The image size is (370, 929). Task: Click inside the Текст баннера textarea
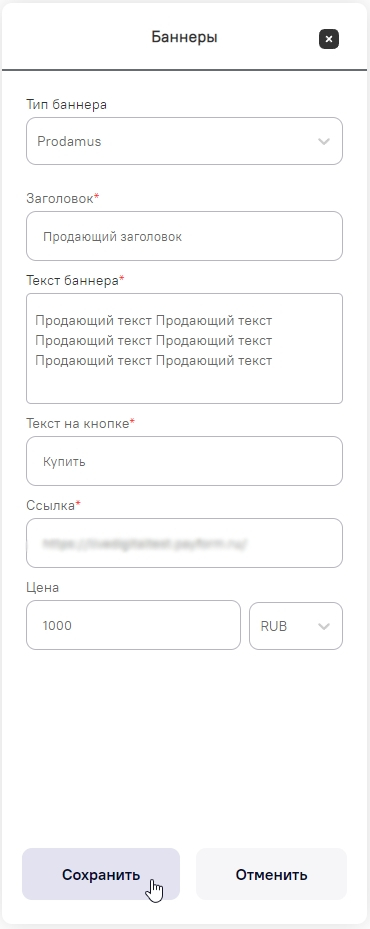pos(184,348)
